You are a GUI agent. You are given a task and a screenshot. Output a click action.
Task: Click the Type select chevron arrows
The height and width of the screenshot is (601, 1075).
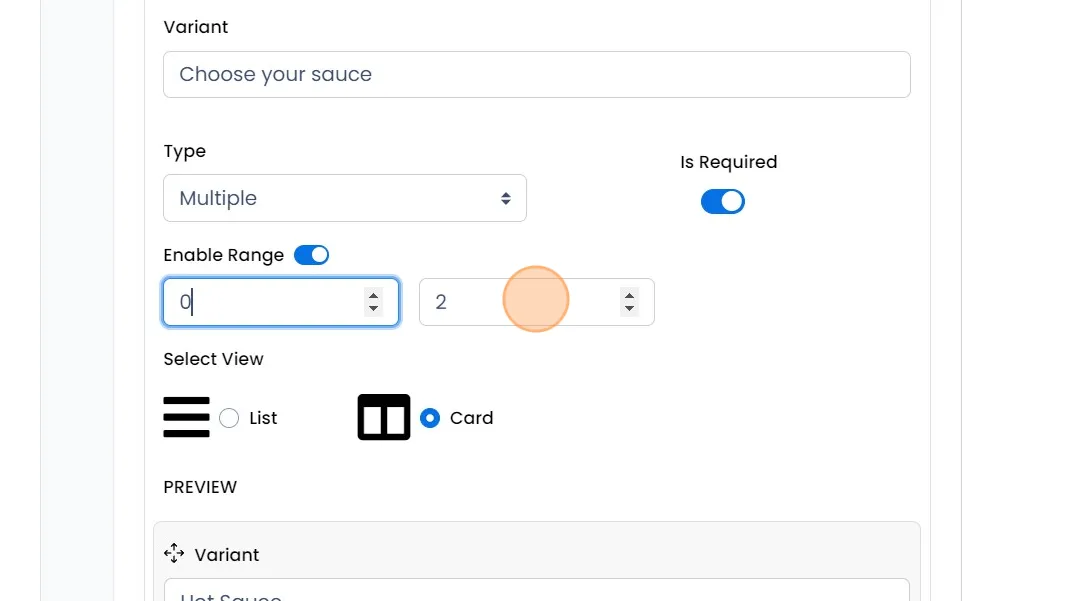(x=506, y=198)
